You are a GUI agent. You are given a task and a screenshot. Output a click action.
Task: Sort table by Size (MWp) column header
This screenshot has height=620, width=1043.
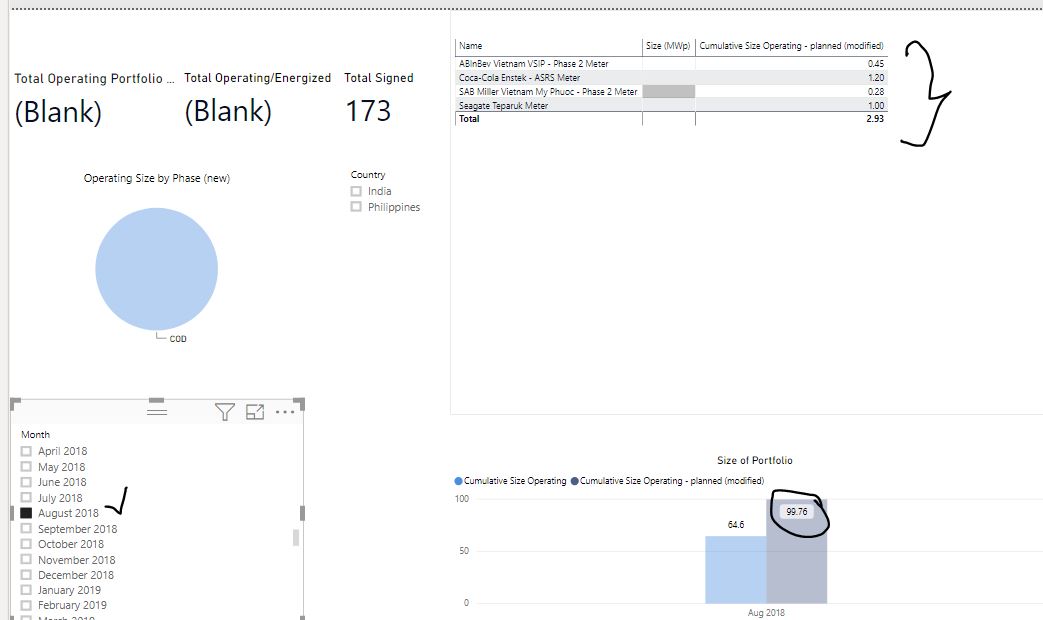668,46
